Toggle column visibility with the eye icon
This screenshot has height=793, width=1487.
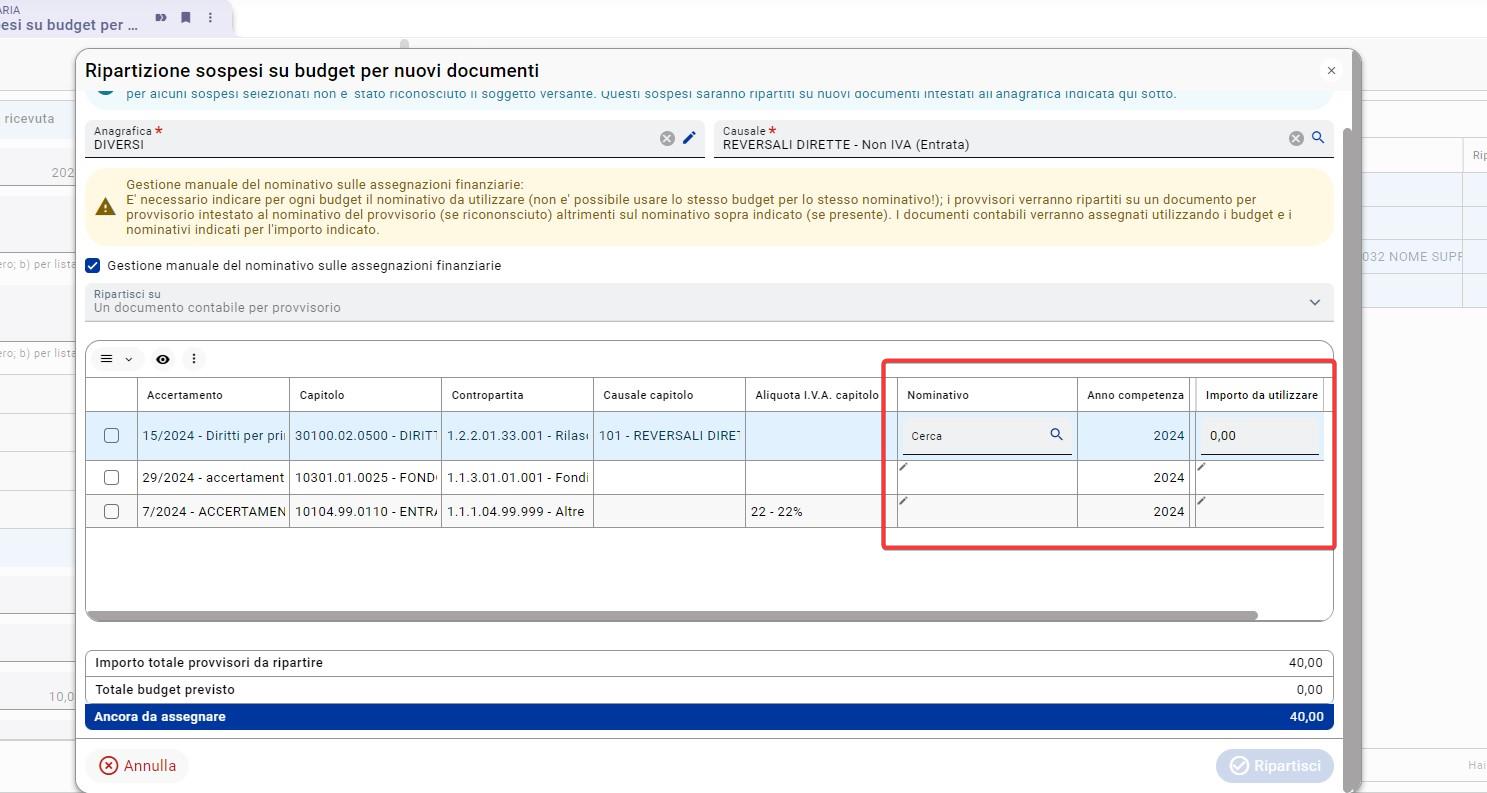pos(163,359)
